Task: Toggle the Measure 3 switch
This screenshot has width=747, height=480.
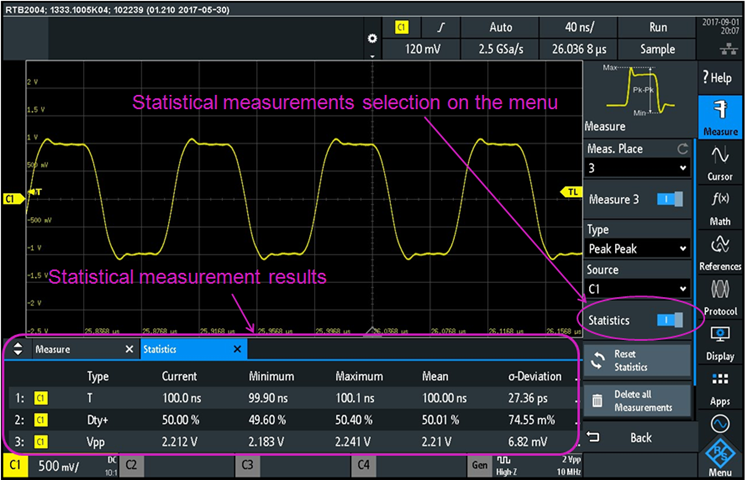Action: point(670,199)
